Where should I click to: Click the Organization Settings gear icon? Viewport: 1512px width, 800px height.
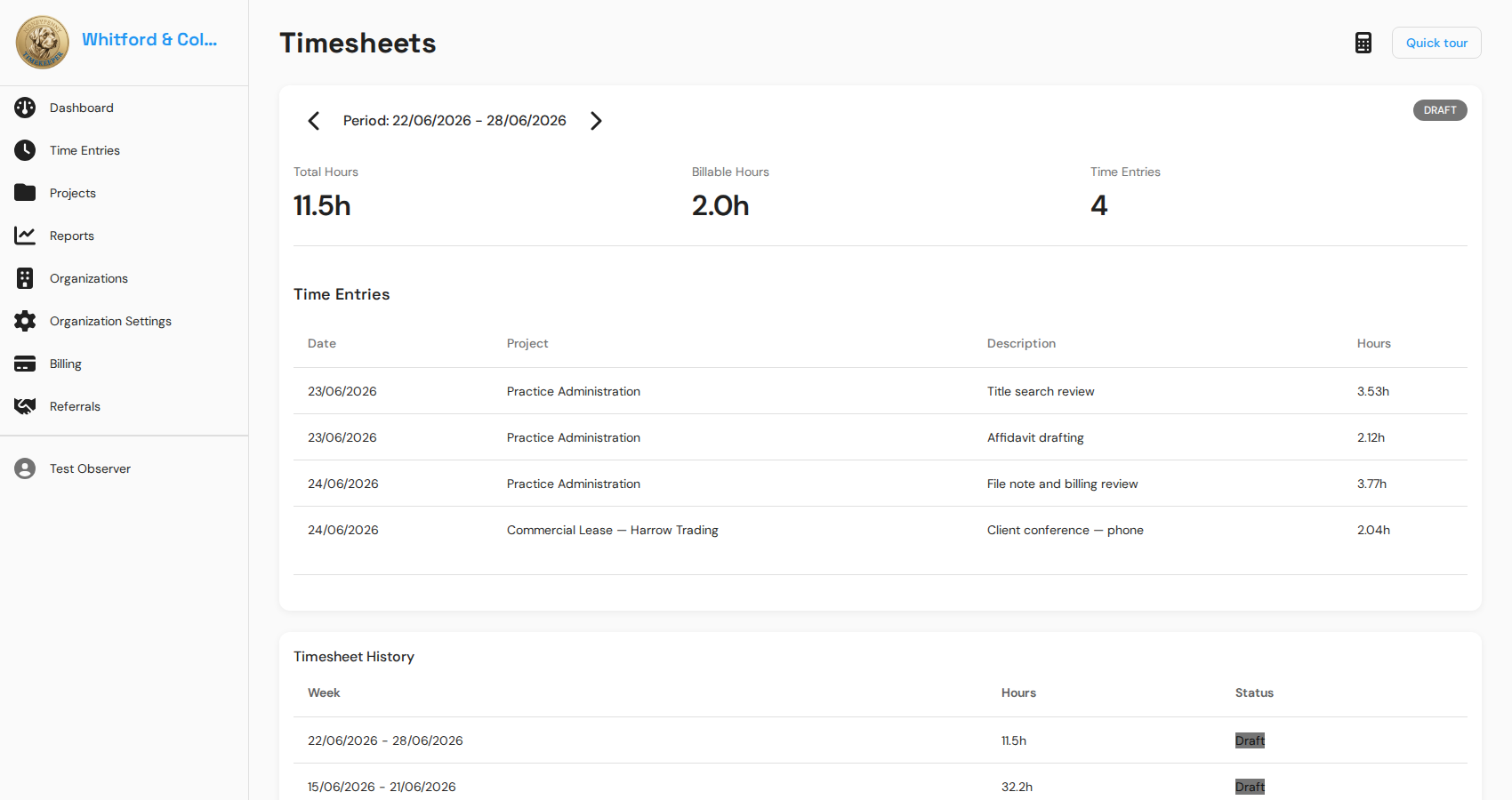[25, 321]
